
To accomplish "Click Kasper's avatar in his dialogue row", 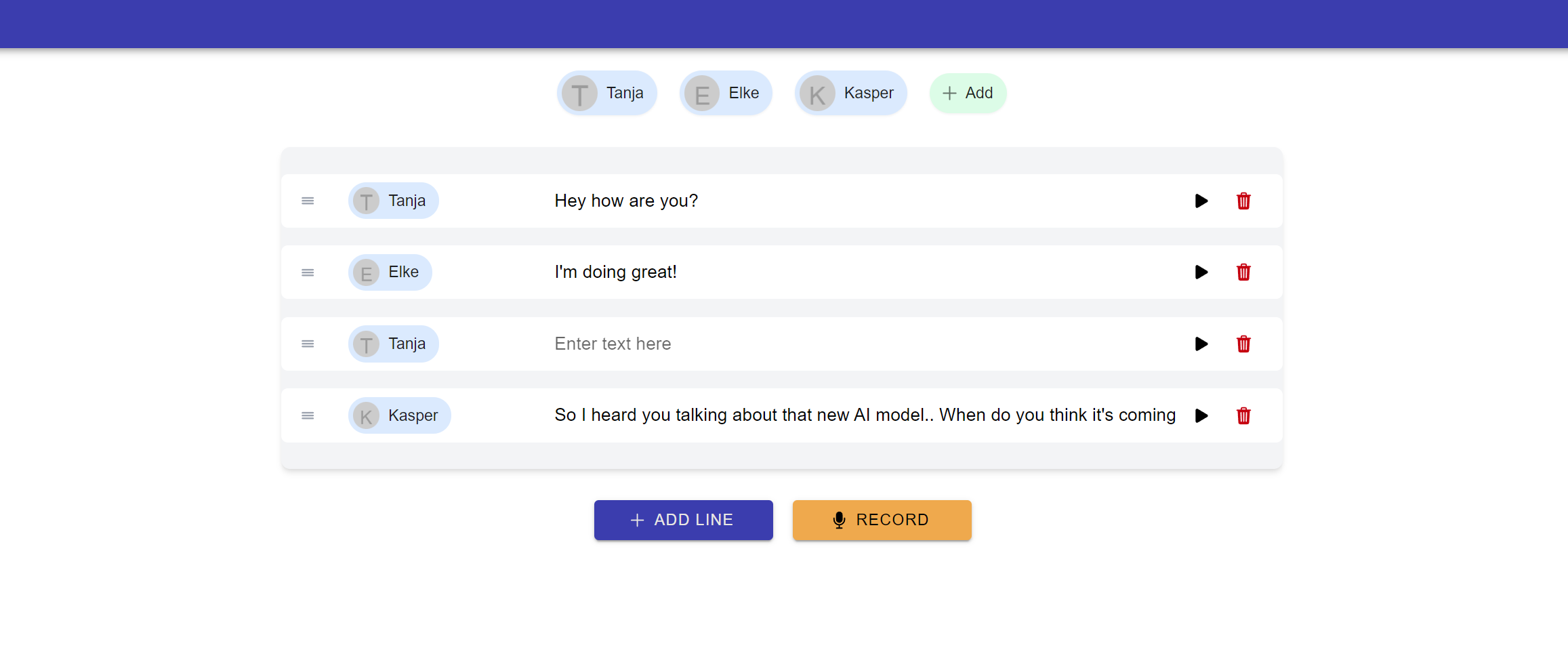I will pos(365,415).
